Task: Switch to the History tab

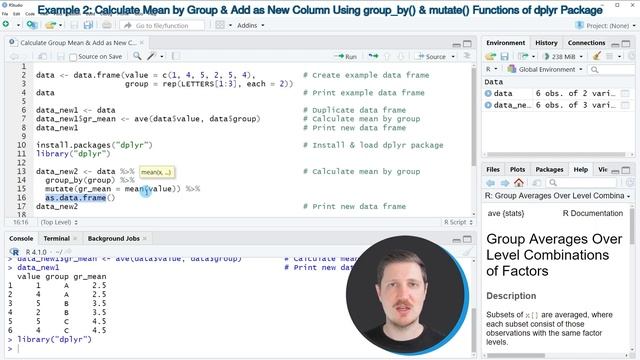Action: click(546, 43)
